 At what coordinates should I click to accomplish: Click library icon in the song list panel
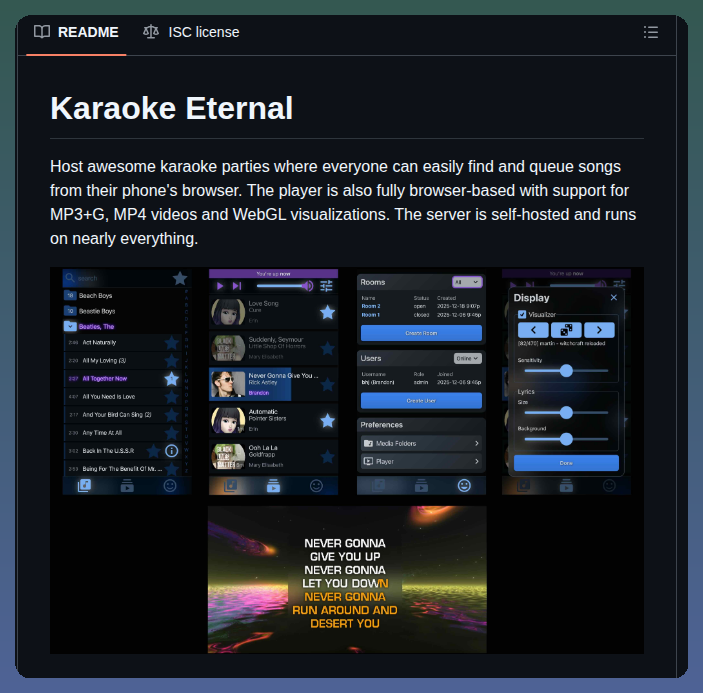tap(84, 485)
